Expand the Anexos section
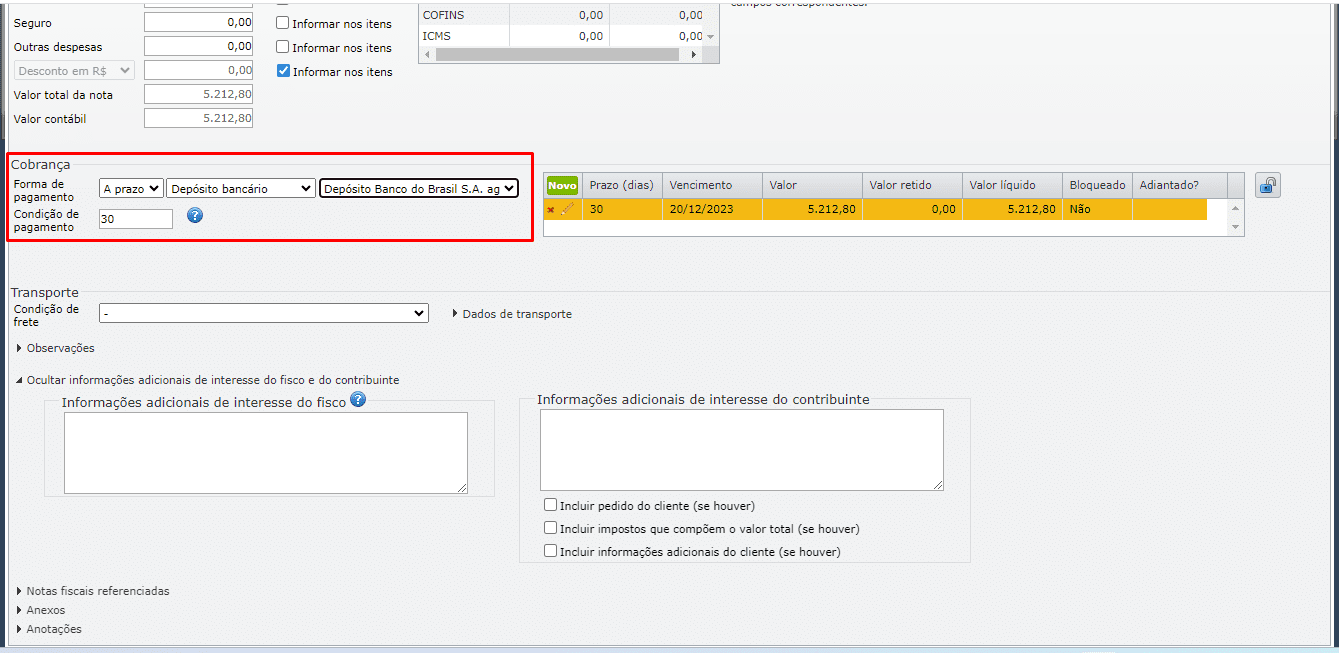This screenshot has width=1339, height=653. (41, 610)
